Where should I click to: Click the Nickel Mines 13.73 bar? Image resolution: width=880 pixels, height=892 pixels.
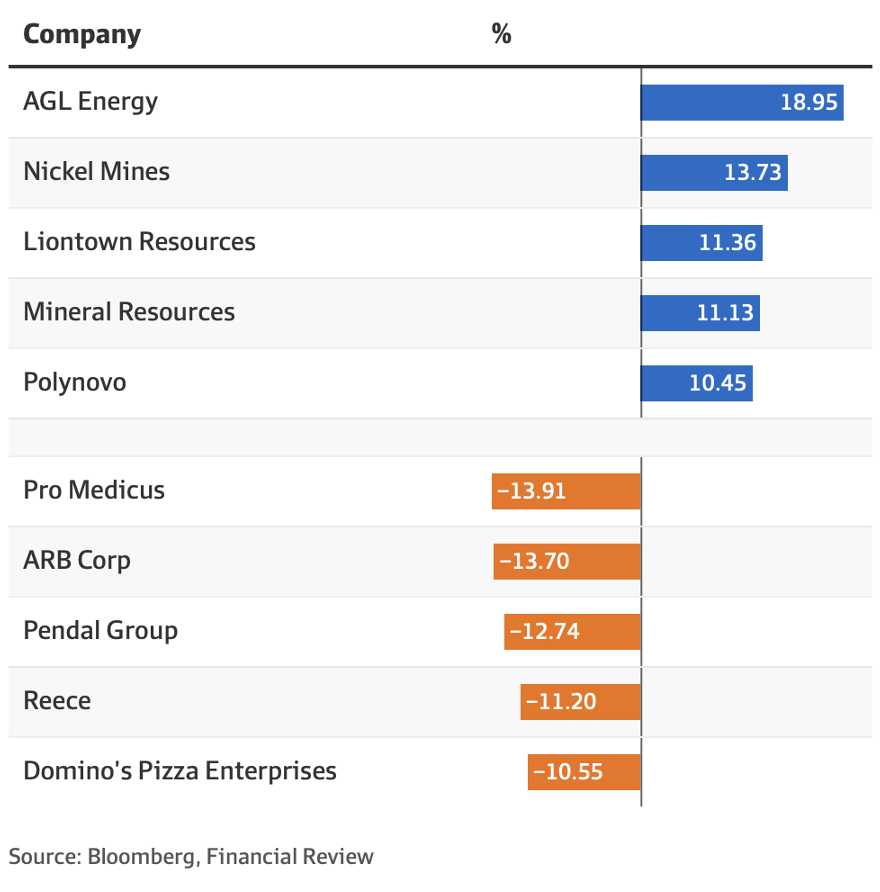pyautogui.click(x=714, y=172)
